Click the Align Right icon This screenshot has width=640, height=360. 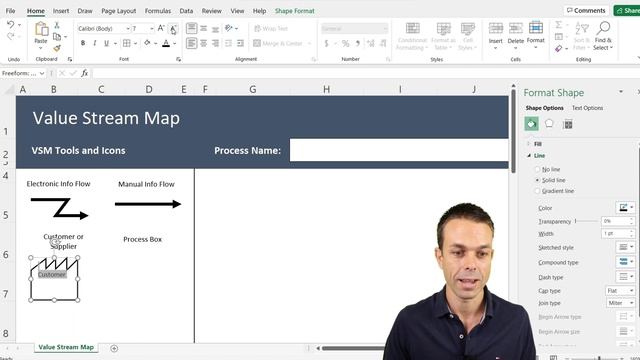click(x=216, y=43)
